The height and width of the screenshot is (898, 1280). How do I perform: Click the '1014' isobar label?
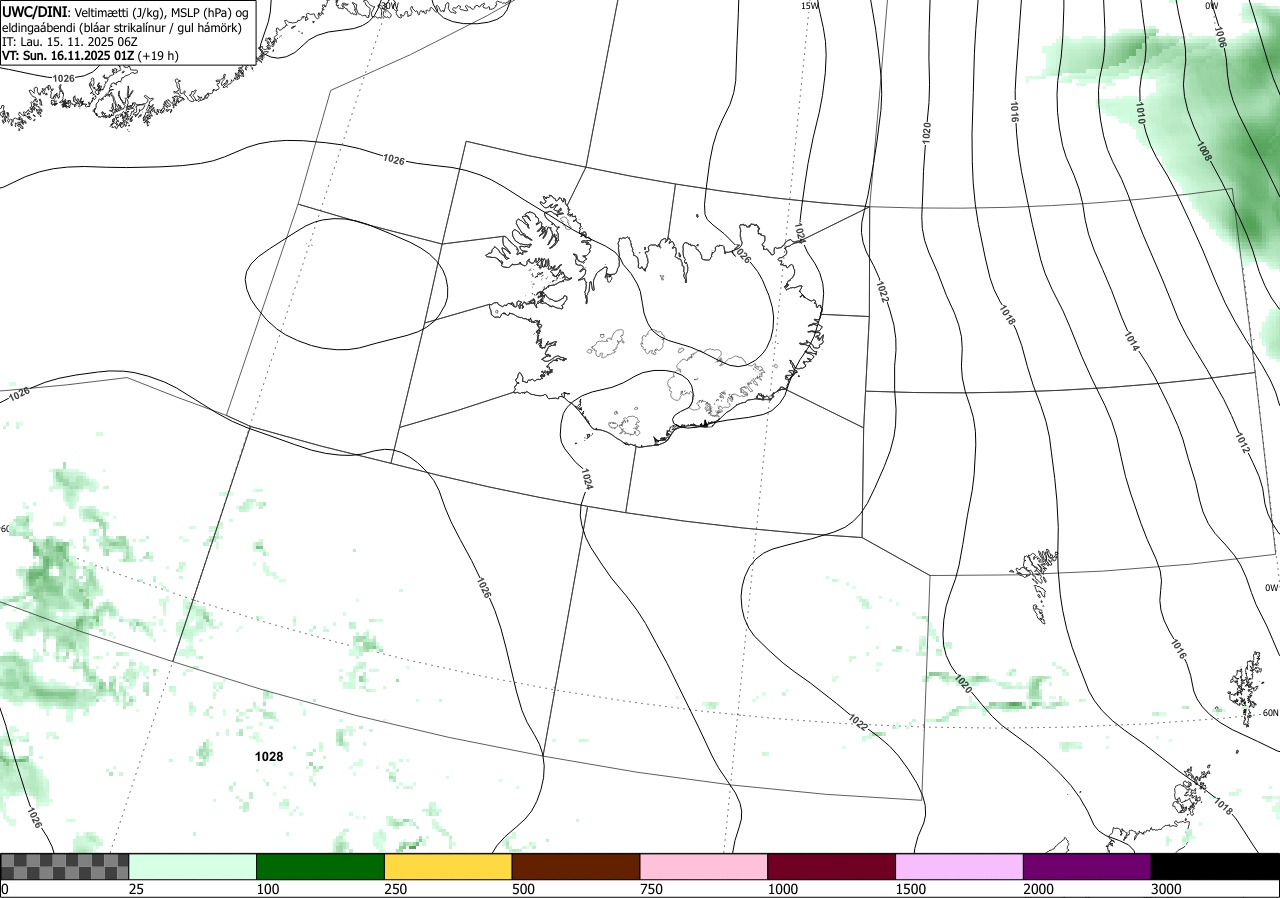pos(1131,341)
